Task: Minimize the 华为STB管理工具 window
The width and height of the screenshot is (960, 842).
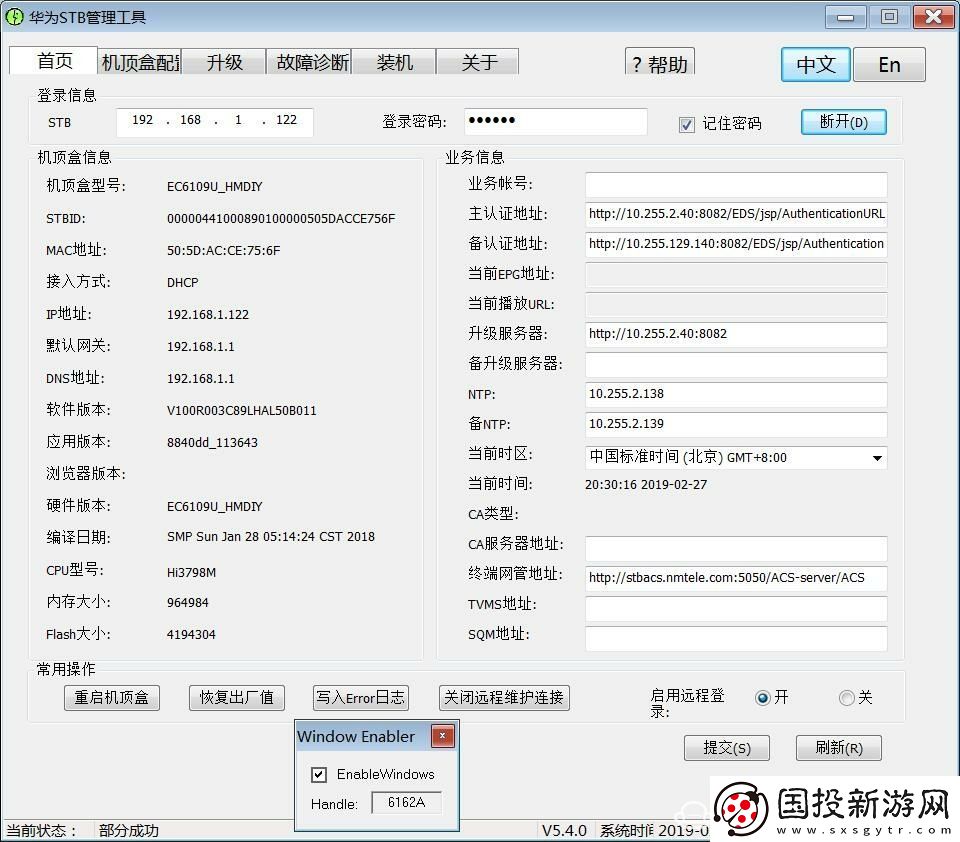Action: point(846,17)
